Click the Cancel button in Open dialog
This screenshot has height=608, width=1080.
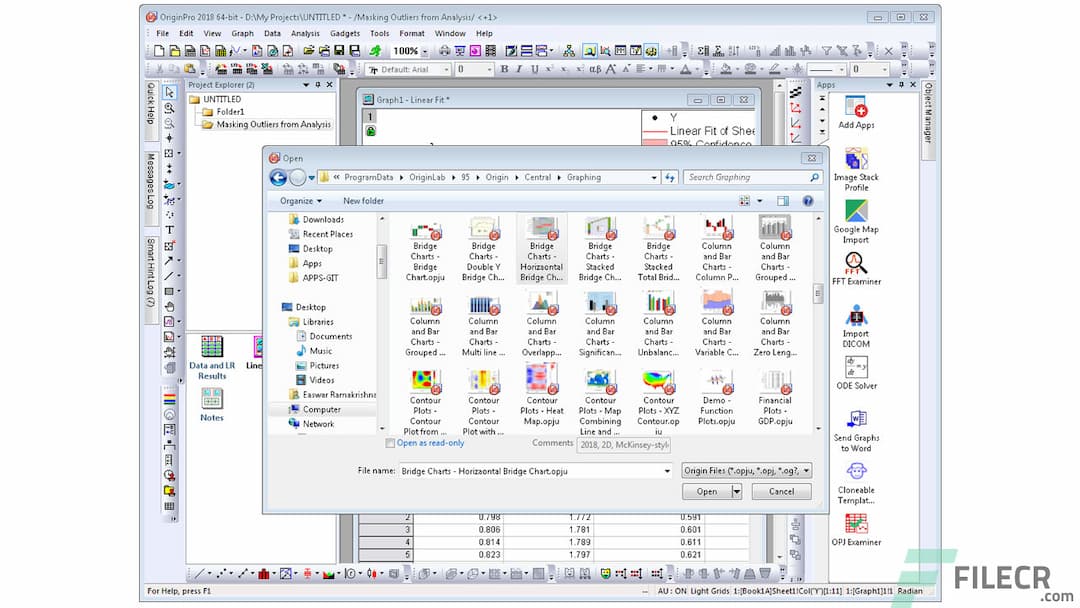(781, 491)
